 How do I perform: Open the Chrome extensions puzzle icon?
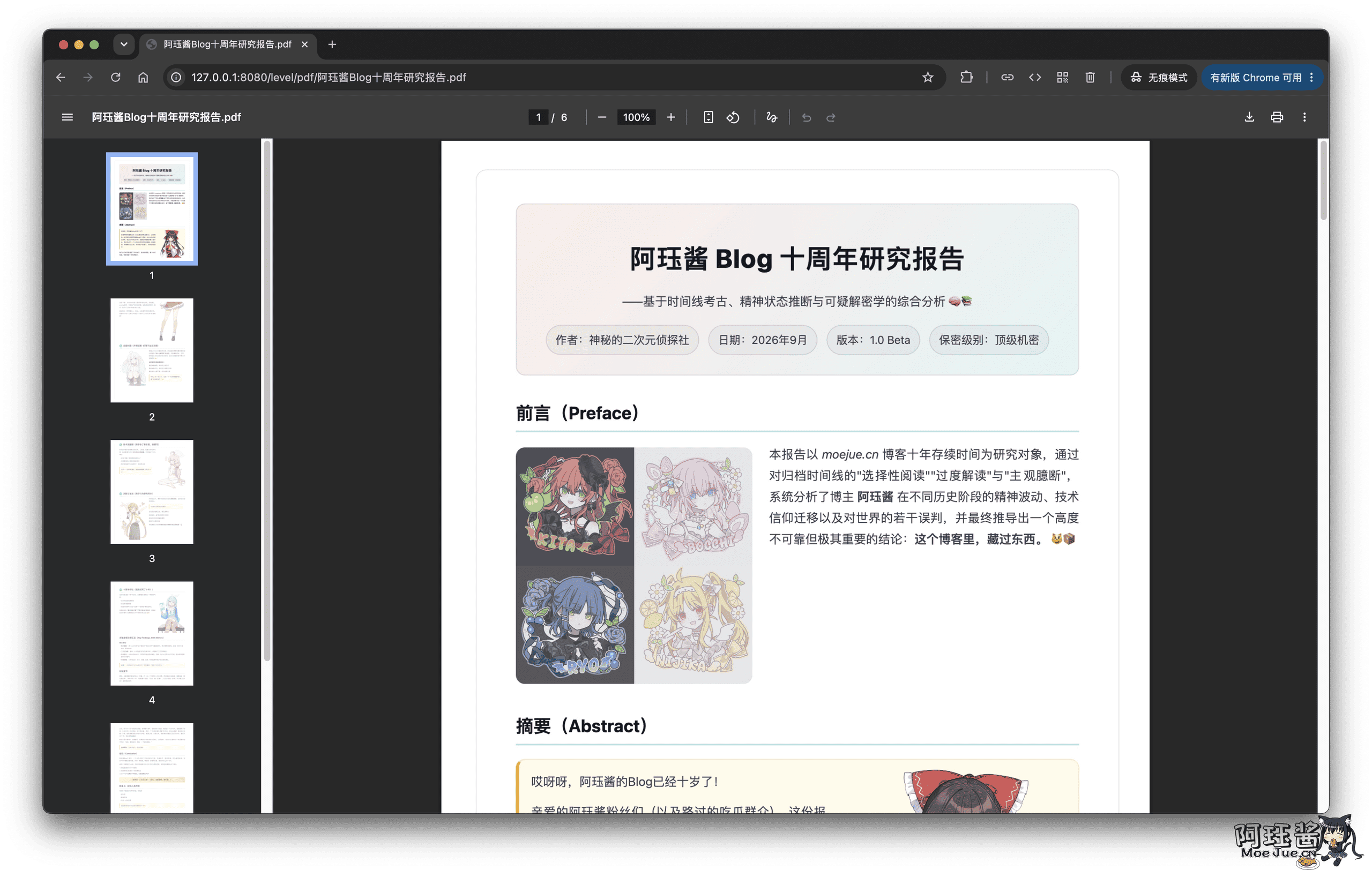966,78
